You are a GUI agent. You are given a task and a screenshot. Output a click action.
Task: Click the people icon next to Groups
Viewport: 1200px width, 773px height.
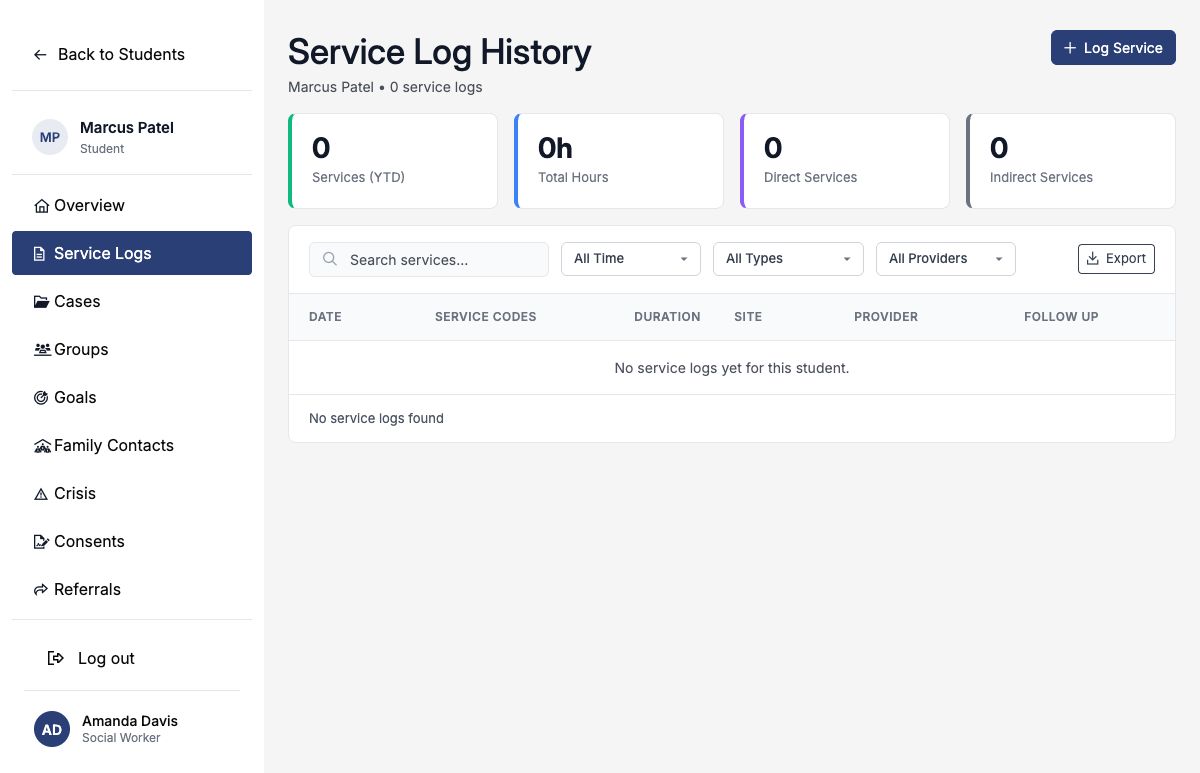pyautogui.click(x=42, y=350)
